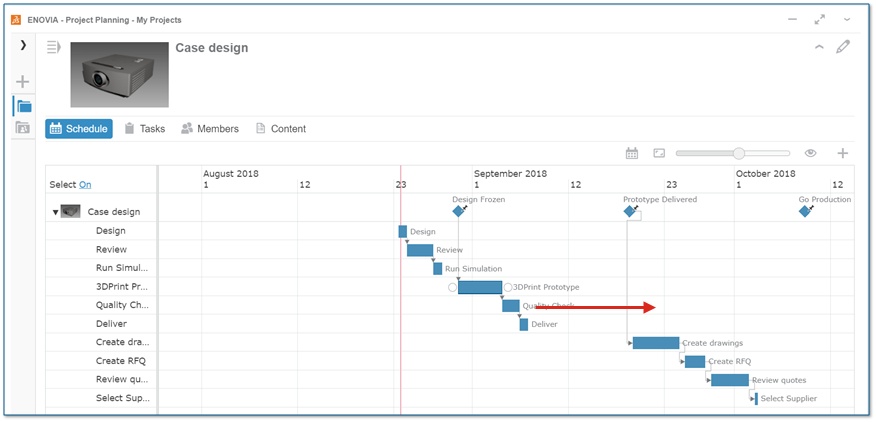Collapse the project header with up chevron
Image resolution: width=876 pixels, height=422 pixels.
tap(819, 48)
